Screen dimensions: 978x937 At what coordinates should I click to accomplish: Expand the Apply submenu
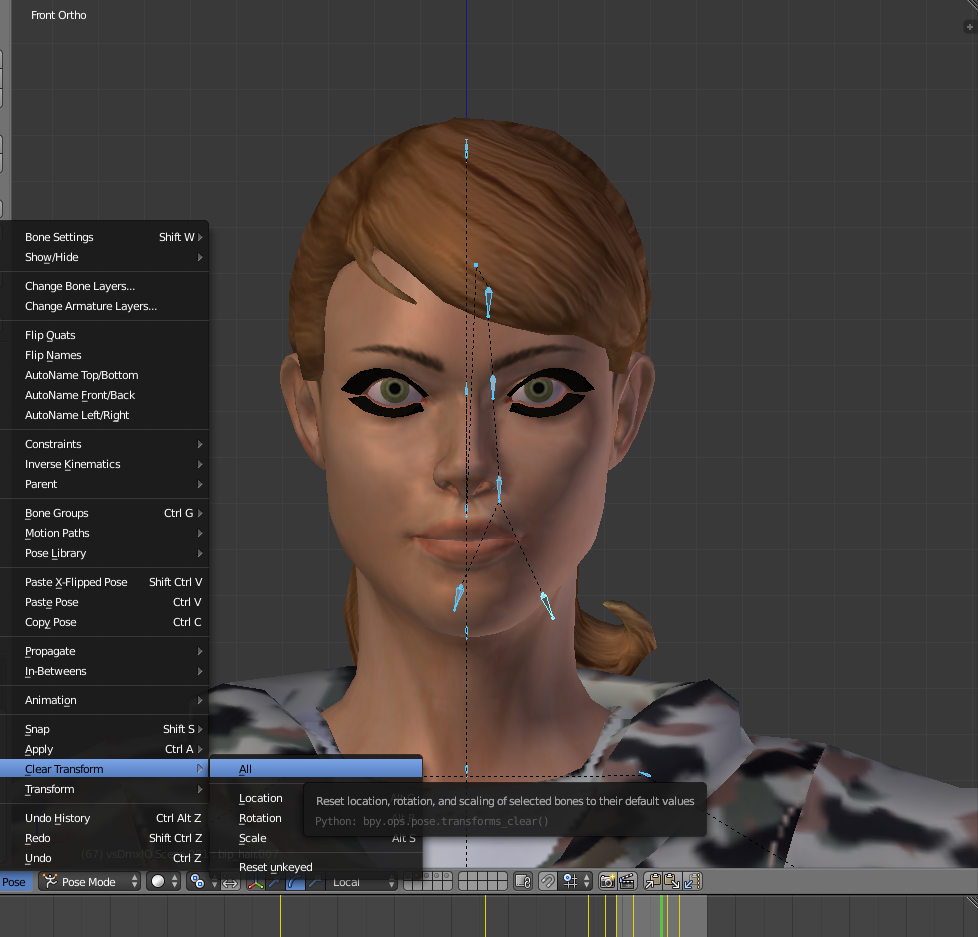[x=104, y=749]
